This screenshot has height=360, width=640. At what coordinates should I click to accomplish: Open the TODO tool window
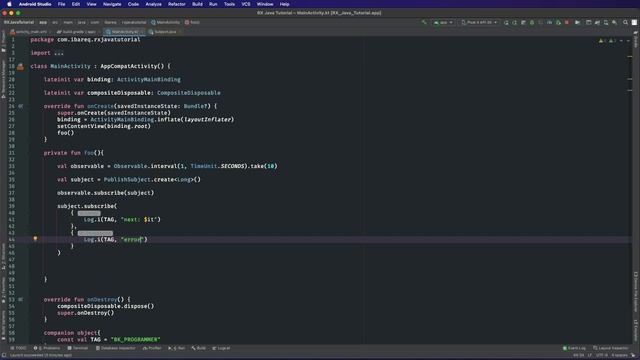[18, 348]
